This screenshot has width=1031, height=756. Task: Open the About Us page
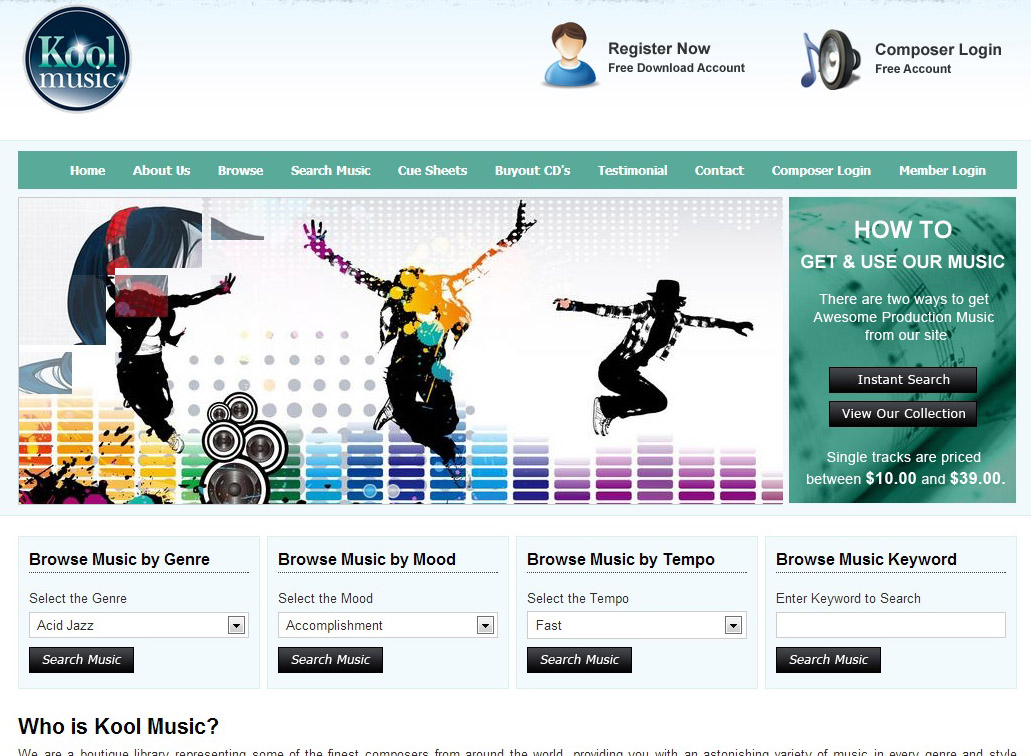pos(162,170)
